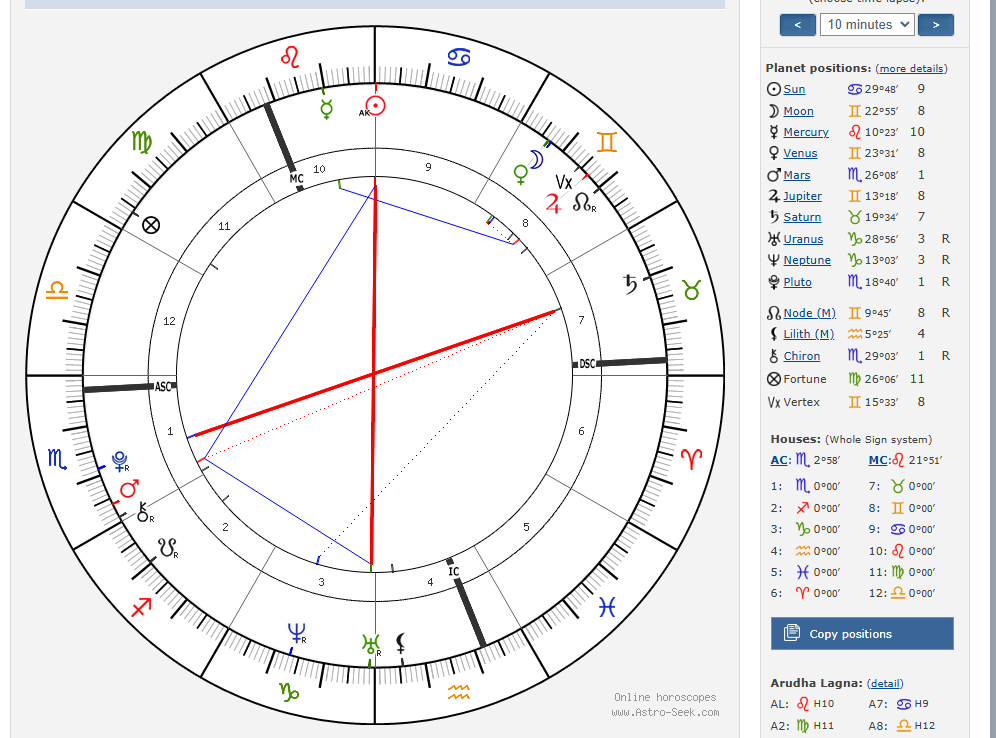Open the Moon planet link
Image resolution: width=996 pixels, height=738 pixels.
pos(798,111)
